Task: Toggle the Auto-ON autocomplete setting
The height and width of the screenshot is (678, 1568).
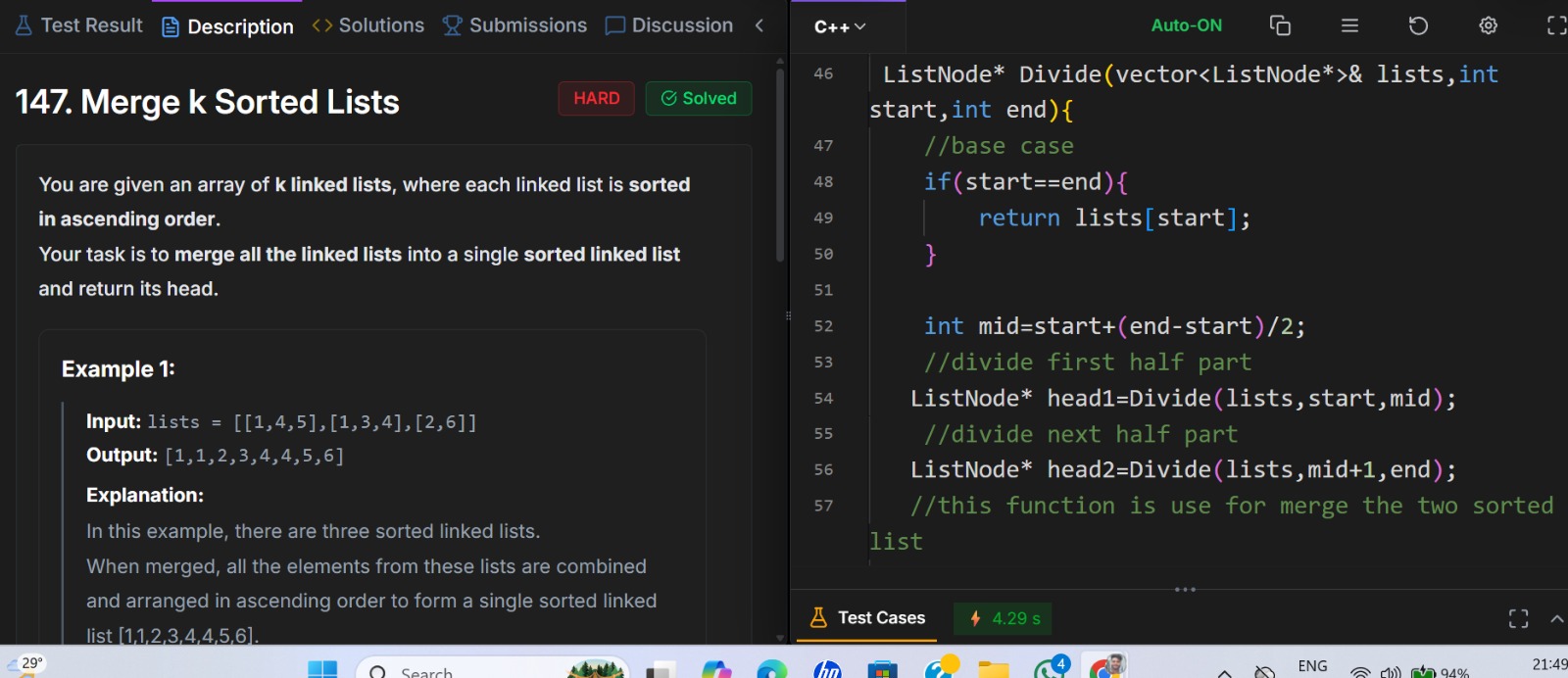Action: pyautogui.click(x=1186, y=25)
